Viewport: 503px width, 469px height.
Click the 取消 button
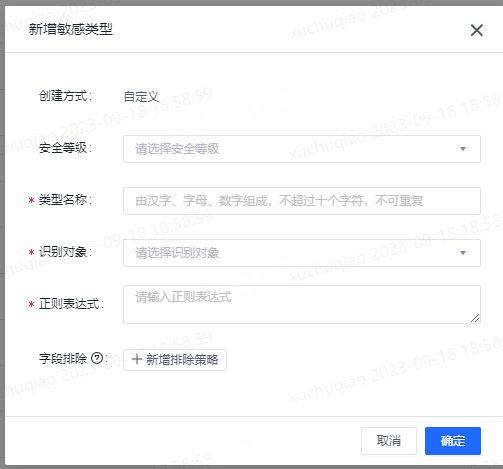coord(389,441)
